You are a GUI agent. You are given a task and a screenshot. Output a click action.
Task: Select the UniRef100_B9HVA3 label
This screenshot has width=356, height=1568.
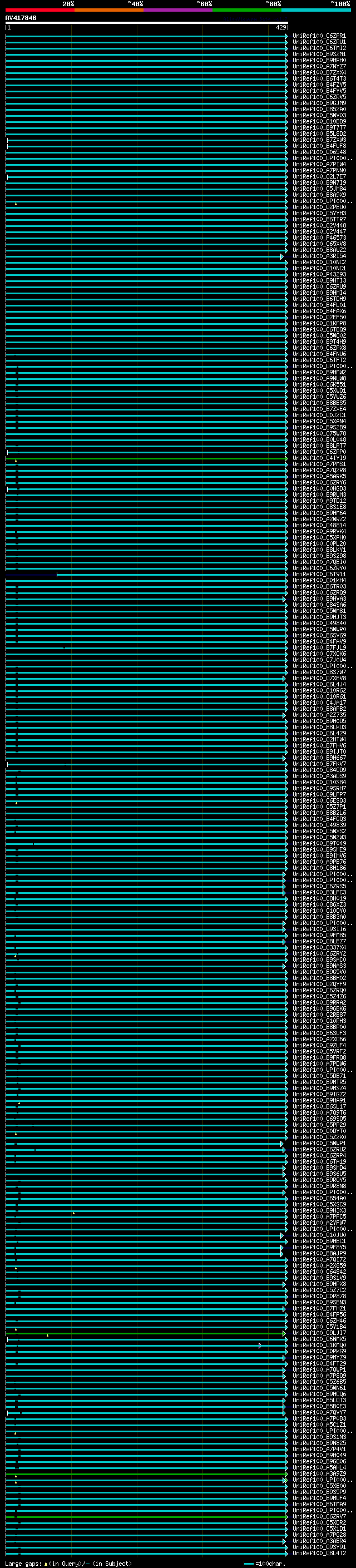[x=319, y=599]
